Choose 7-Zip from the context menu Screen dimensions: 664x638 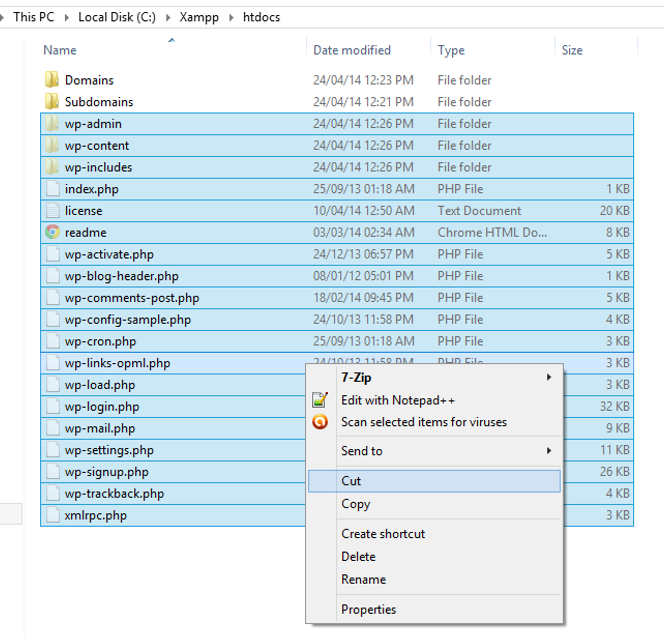pyautogui.click(x=434, y=377)
